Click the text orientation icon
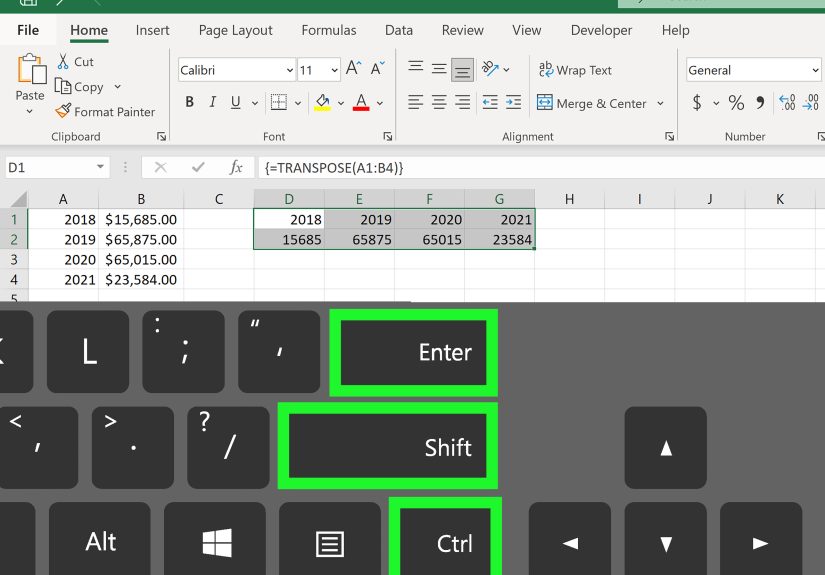Image resolution: width=825 pixels, height=575 pixels. click(490, 68)
